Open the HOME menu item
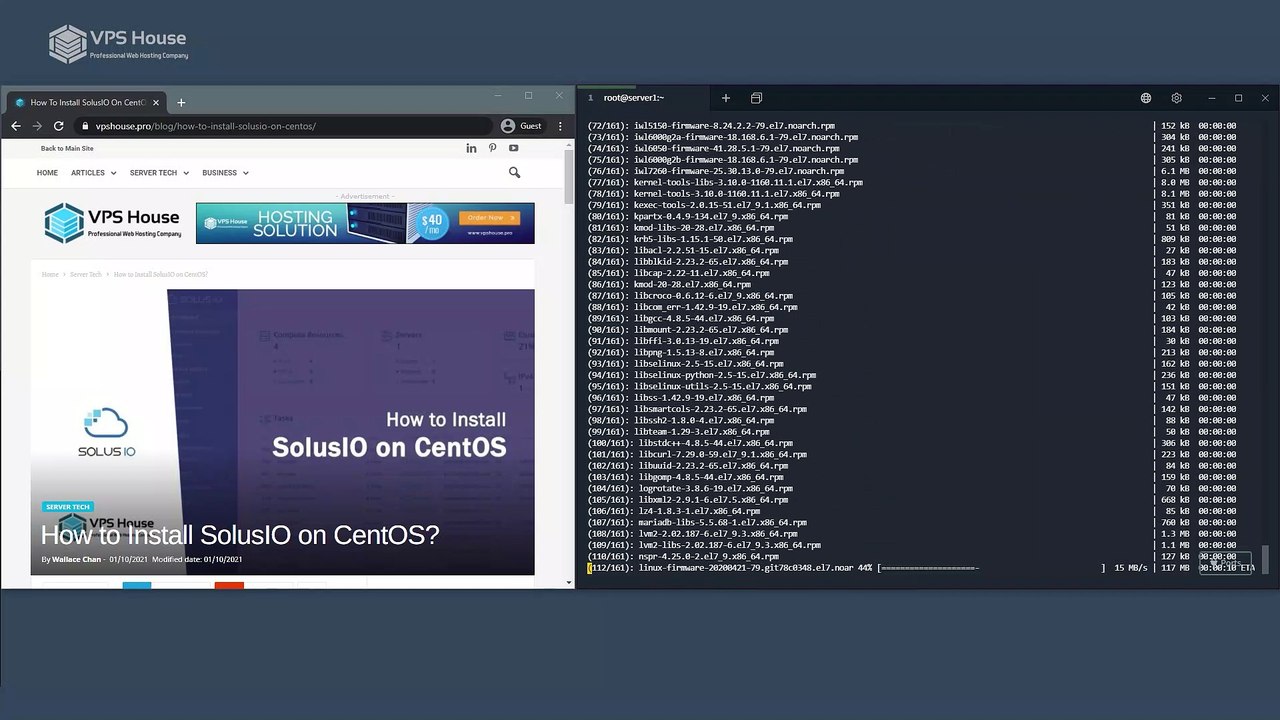The height and width of the screenshot is (720, 1280). point(47,173)
